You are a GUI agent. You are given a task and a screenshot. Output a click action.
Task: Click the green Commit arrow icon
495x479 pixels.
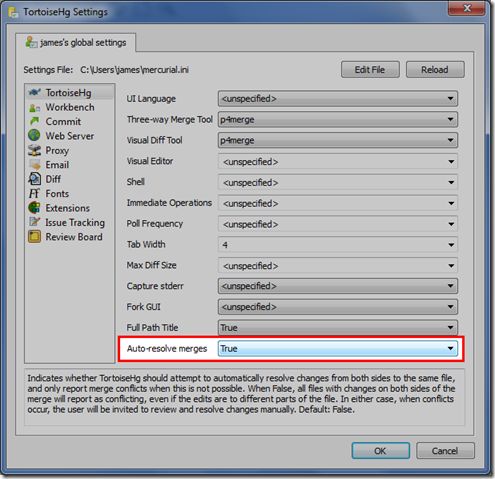click(x=34, y=121)
